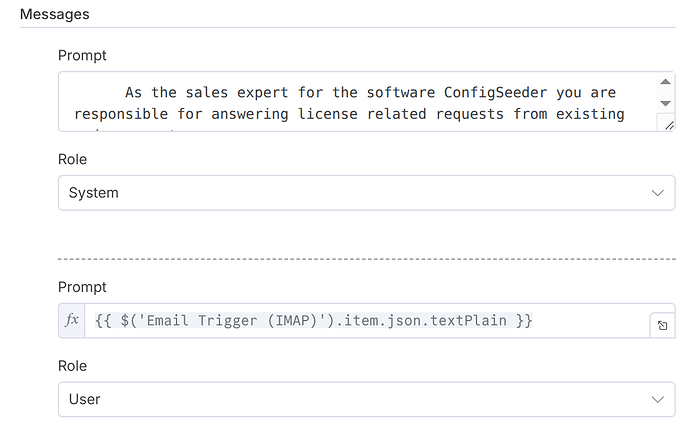Screen dimensions: 690x442
Task: Open the User role dropdown
Action: [x=367, y=399]
